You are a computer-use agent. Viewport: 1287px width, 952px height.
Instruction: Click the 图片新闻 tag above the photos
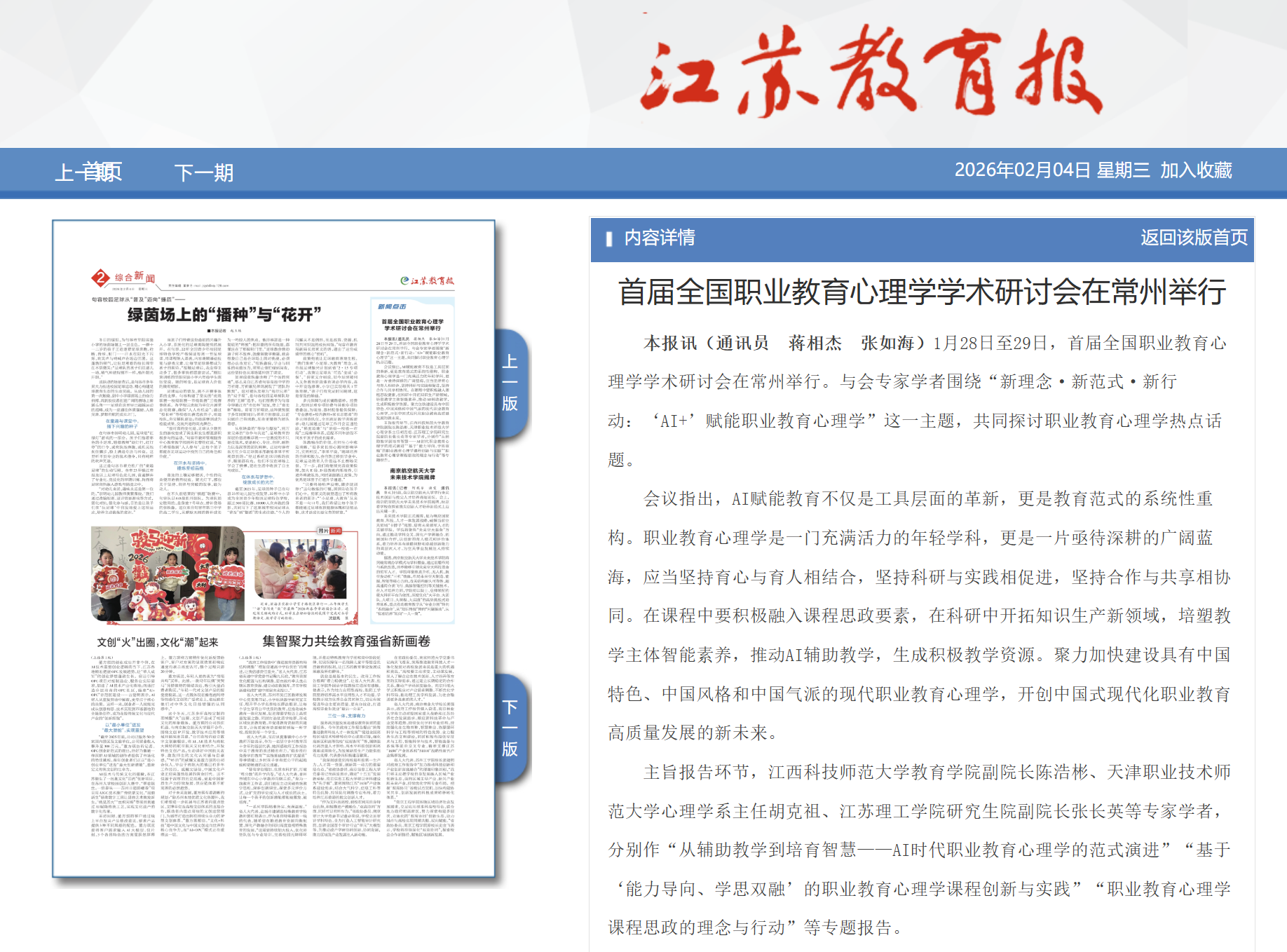(330, 531)
